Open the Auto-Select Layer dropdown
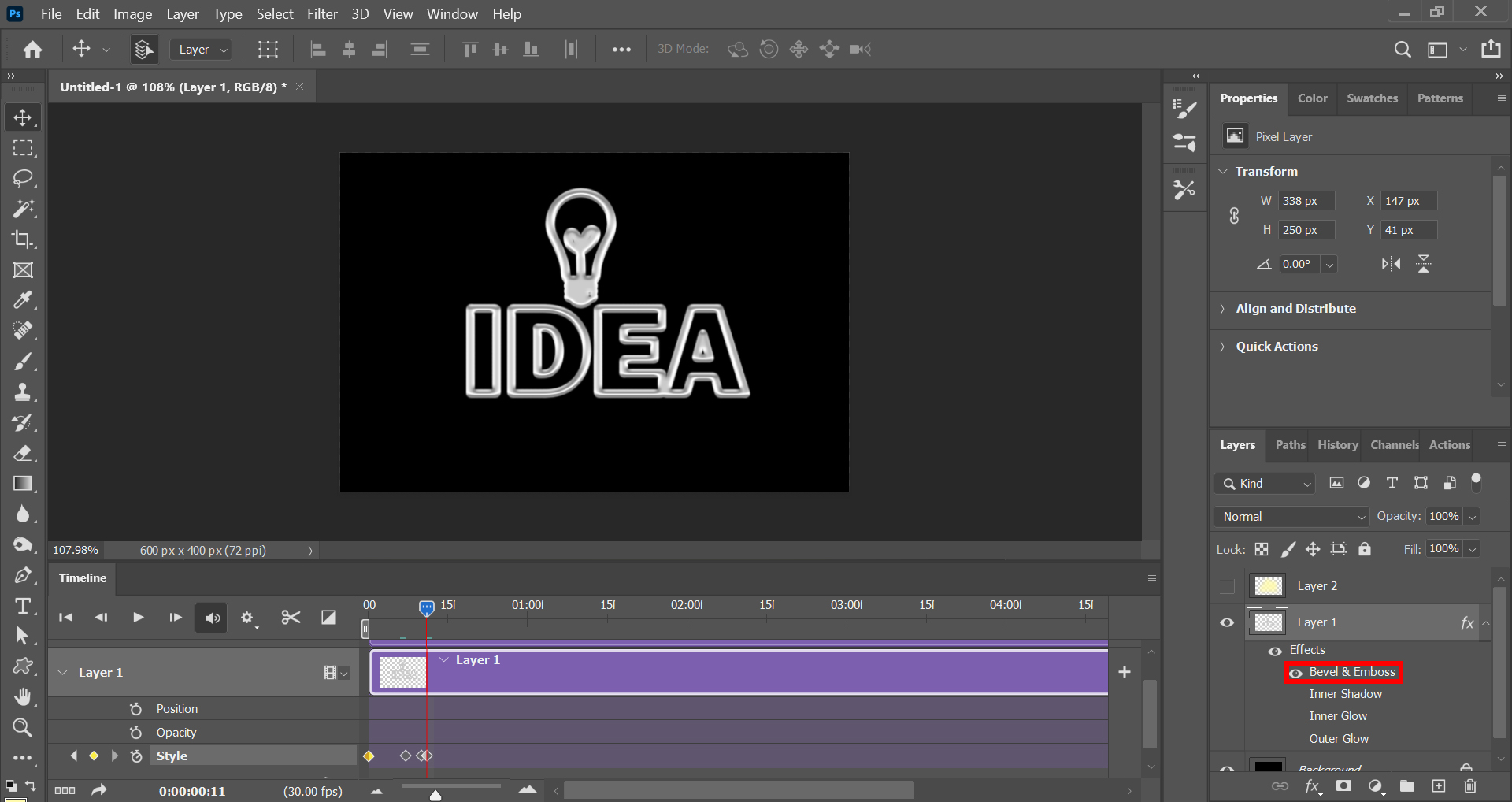The width and height of the screenshot is (1512, 802). click(201, 50)
